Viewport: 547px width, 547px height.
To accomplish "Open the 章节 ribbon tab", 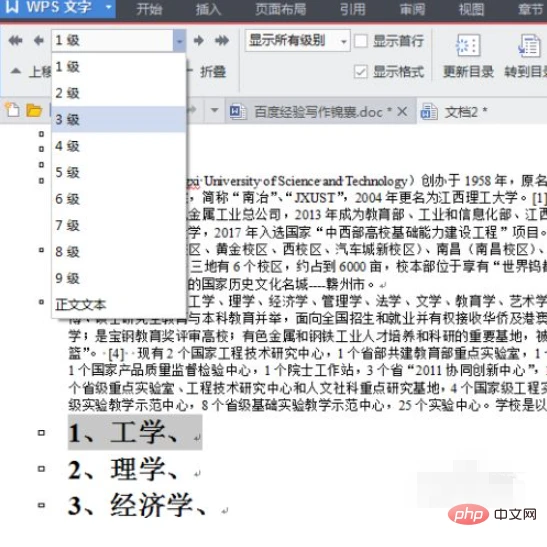I will point(530,9).
